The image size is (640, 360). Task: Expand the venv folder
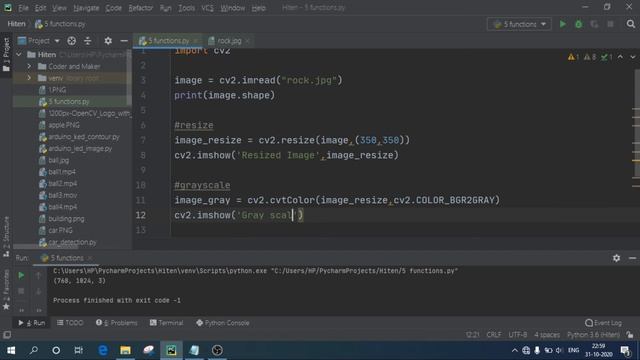coord(29,78)
